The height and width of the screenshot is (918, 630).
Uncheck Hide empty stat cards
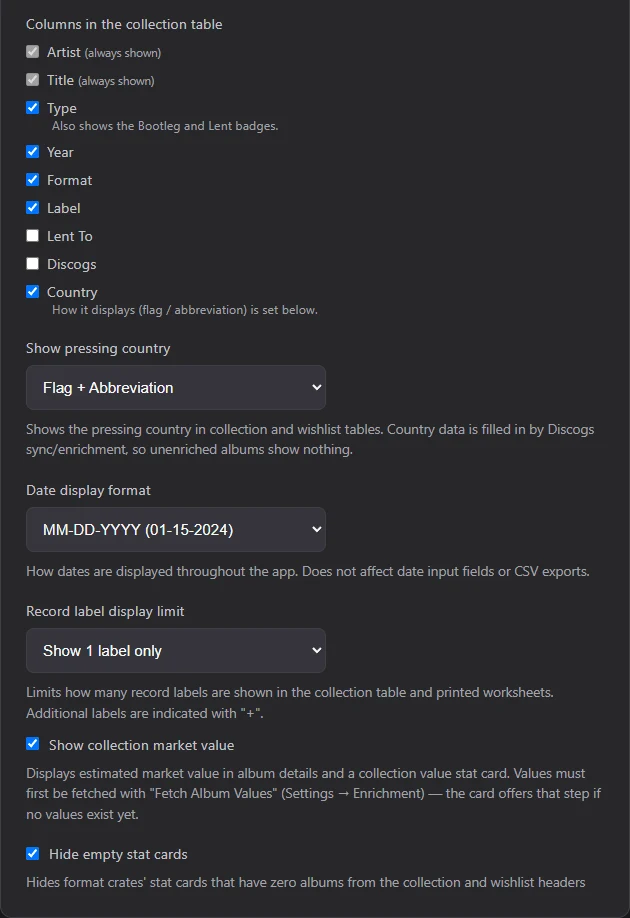click(x=33, y=854)
